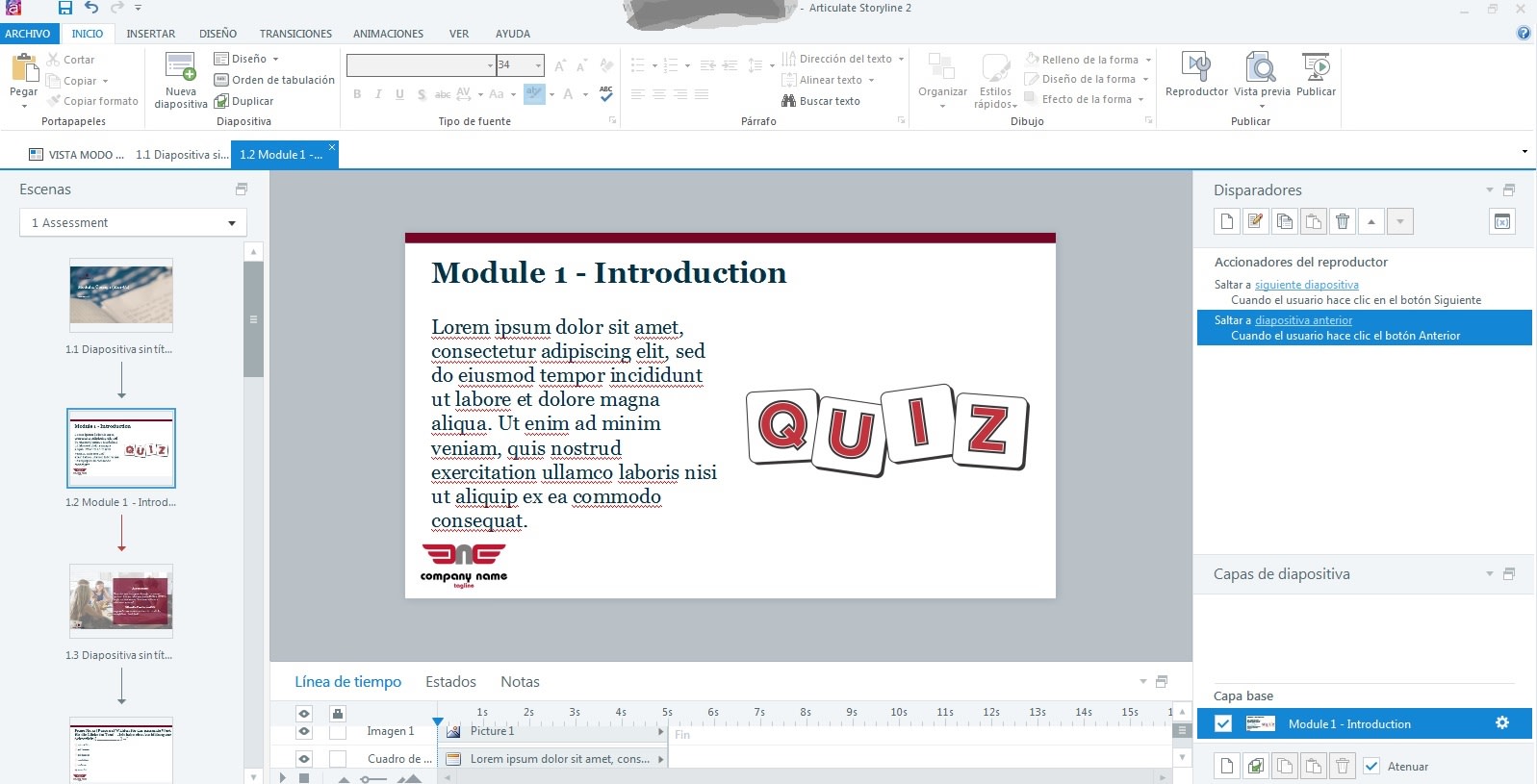Switch to VISTA MODO tab
The height and width of the screenshot is (784, 1537).
pyautogui.click(x=76, y=155)
